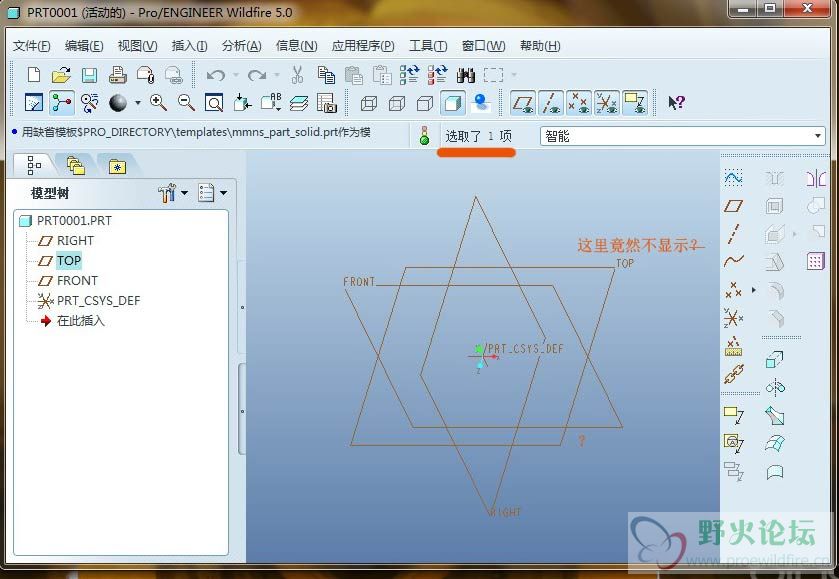Click the Repaint screen icon
The image size is (839, 579).
pos(34,102)
